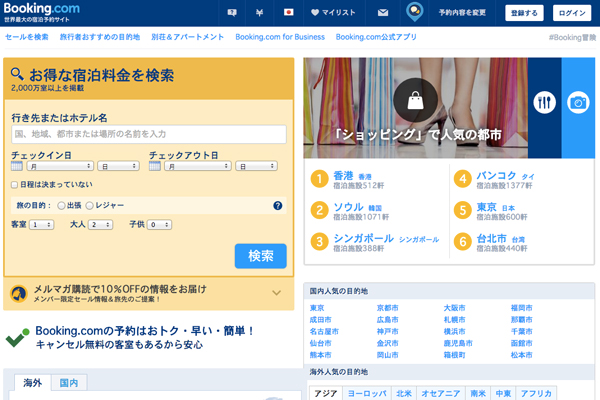Image resolution: width=600 pixels, height=400 pixels.
Task: Open セールを検索 link
Action: pos(27,37)
